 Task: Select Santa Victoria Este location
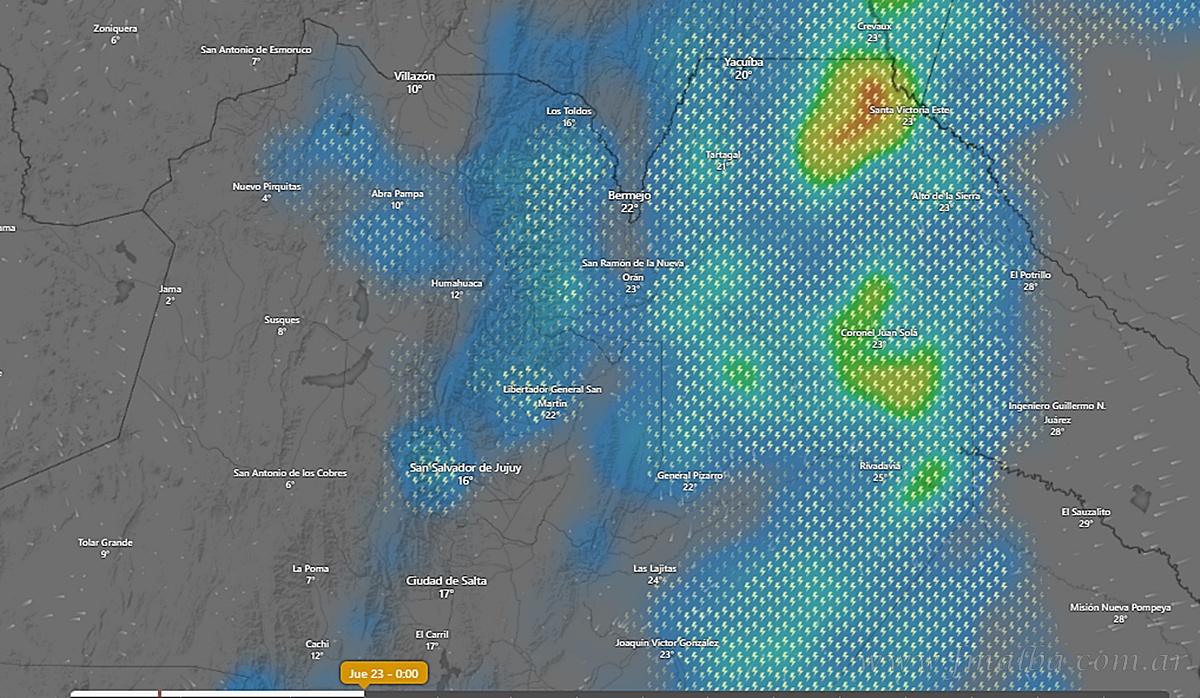[x=906, y=110]
